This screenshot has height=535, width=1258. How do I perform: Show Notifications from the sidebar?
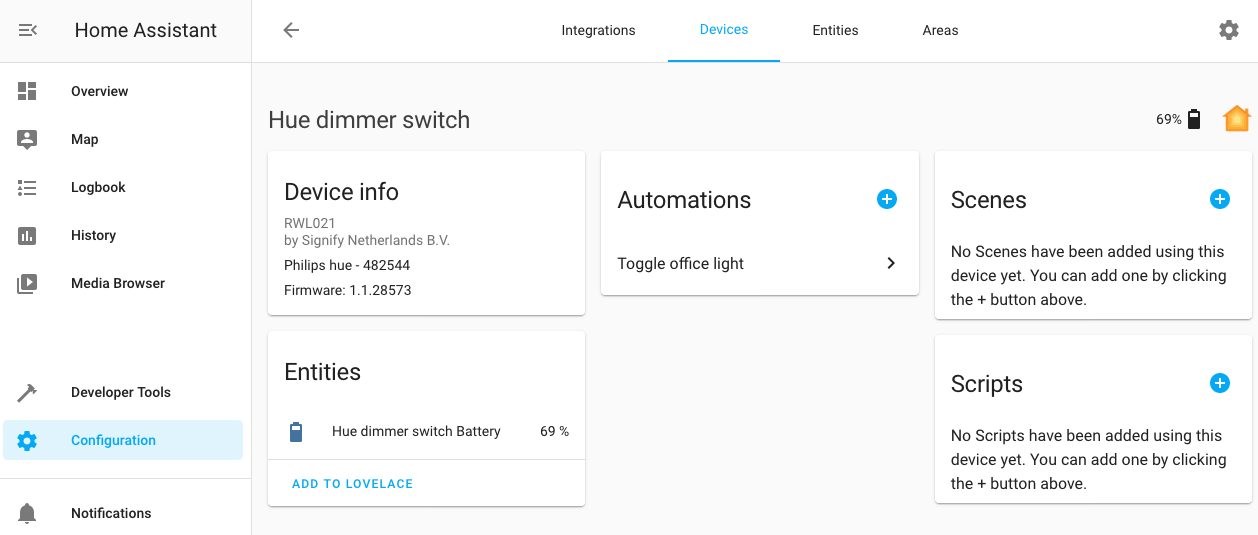point(111,513)
